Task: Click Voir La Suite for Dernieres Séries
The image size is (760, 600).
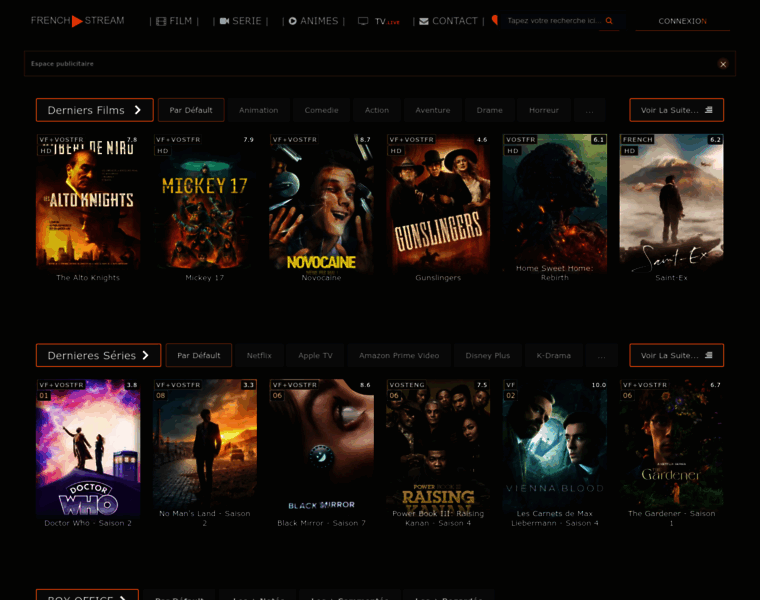Action: (x=677, y=355)
